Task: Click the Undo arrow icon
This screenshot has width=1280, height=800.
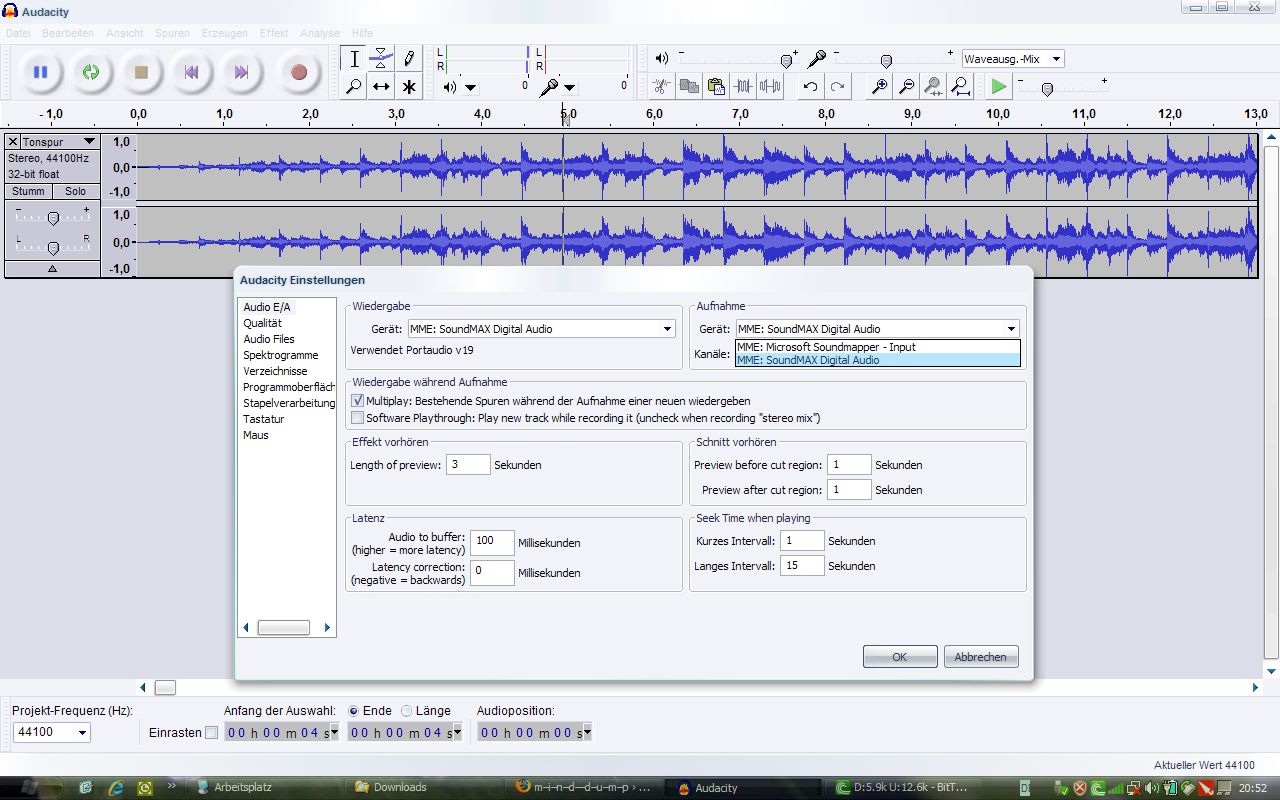Action: 811,87
